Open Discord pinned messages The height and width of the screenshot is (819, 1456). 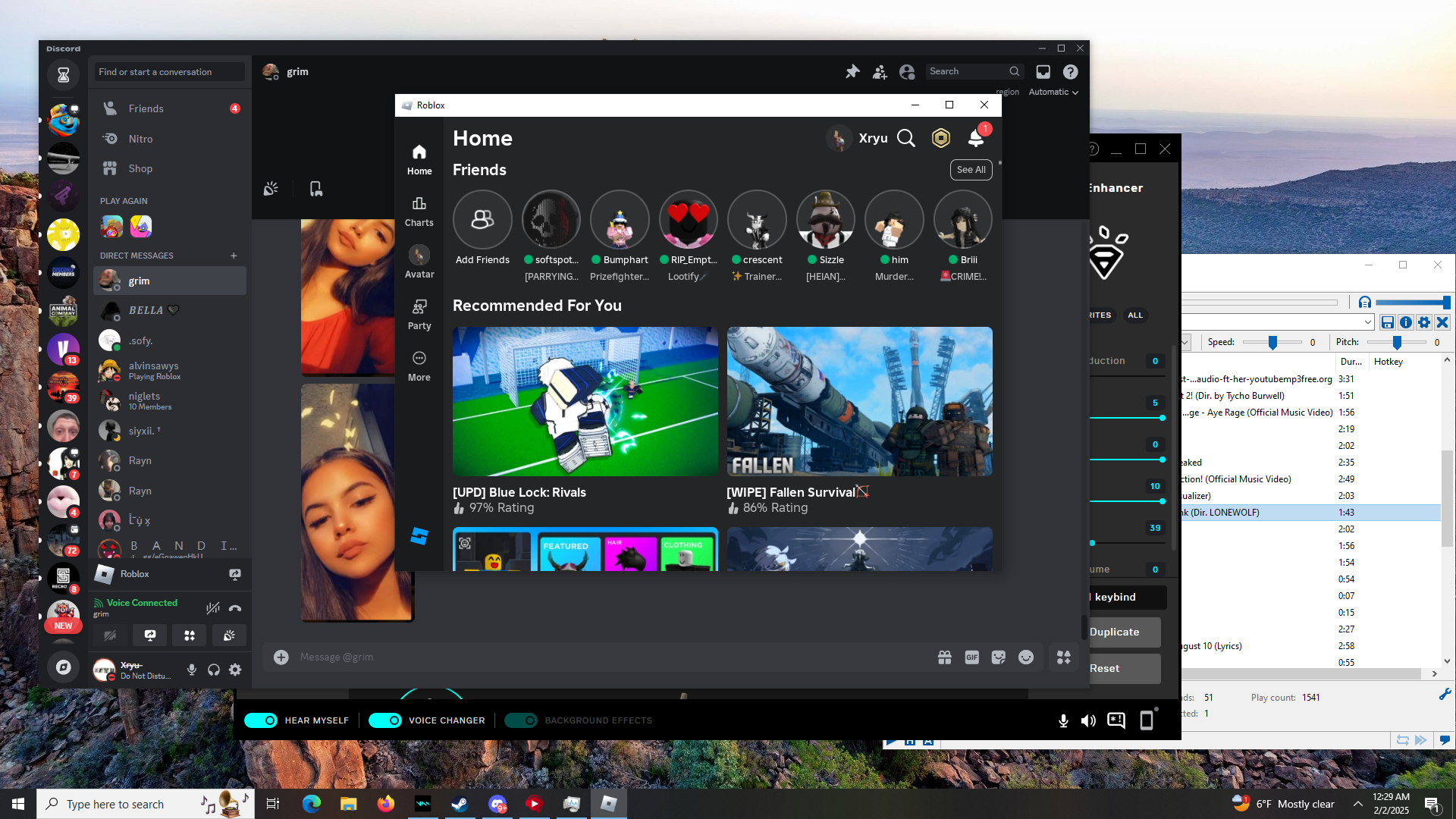(852, 71)
